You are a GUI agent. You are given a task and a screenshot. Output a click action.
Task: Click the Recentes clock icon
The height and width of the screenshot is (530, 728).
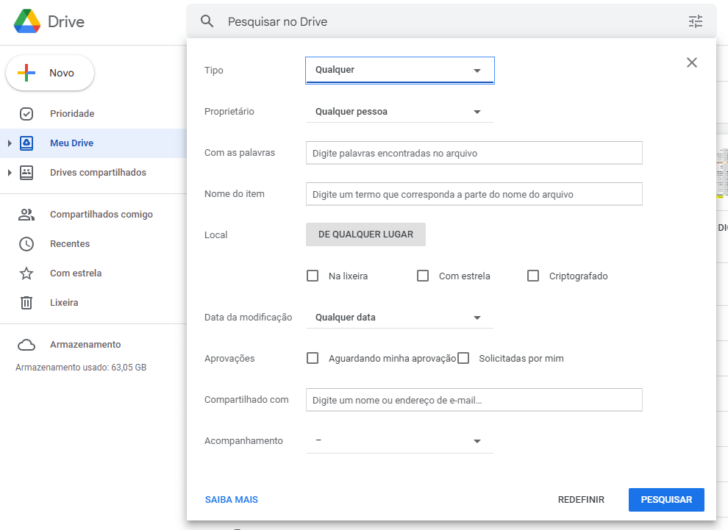coord(26,244)
